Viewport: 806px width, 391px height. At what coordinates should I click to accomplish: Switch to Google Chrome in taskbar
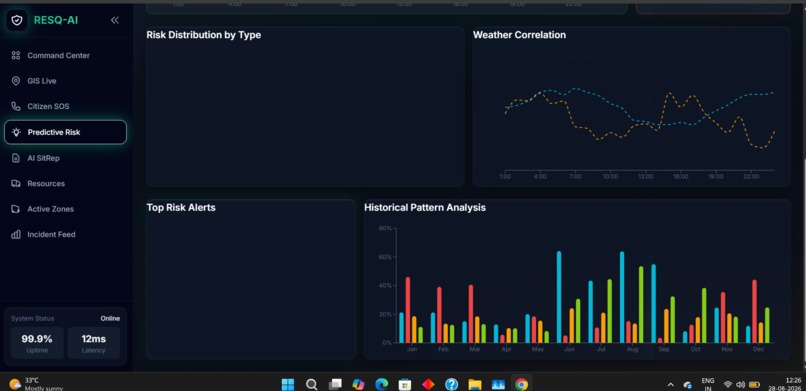[521, 384]
